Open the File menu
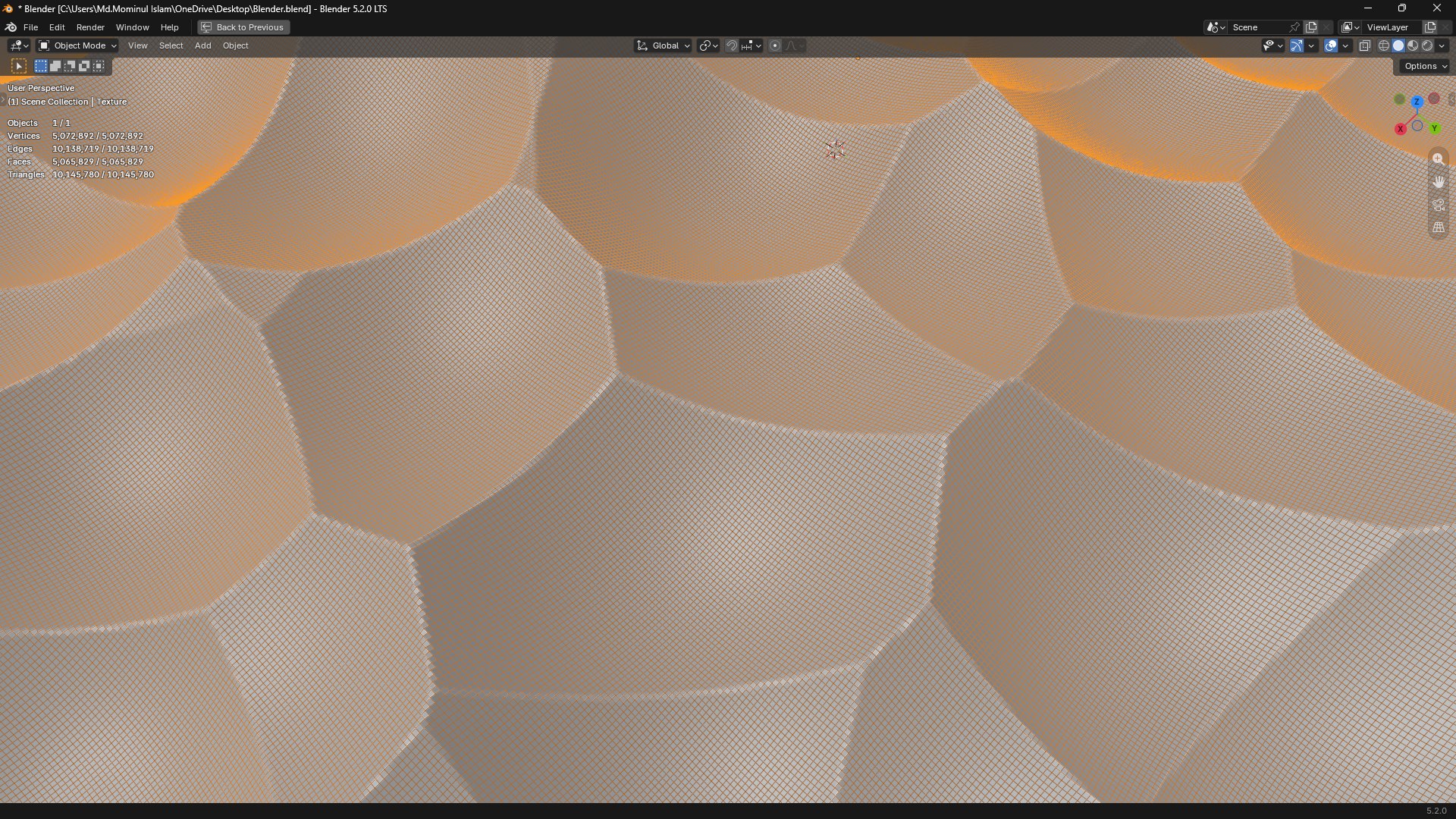The height and width of the screenshot is (819, 1456). point(30,27)
